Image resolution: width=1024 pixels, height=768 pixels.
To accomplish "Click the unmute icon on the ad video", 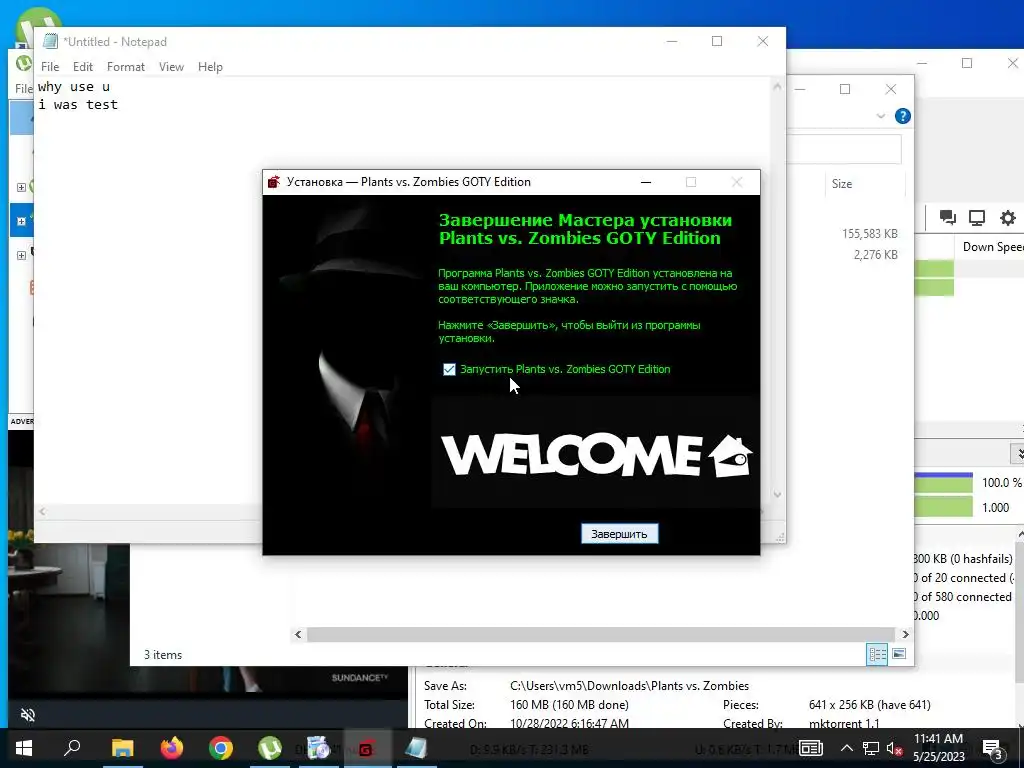I will pyautogui.click(x=27, y=715).
